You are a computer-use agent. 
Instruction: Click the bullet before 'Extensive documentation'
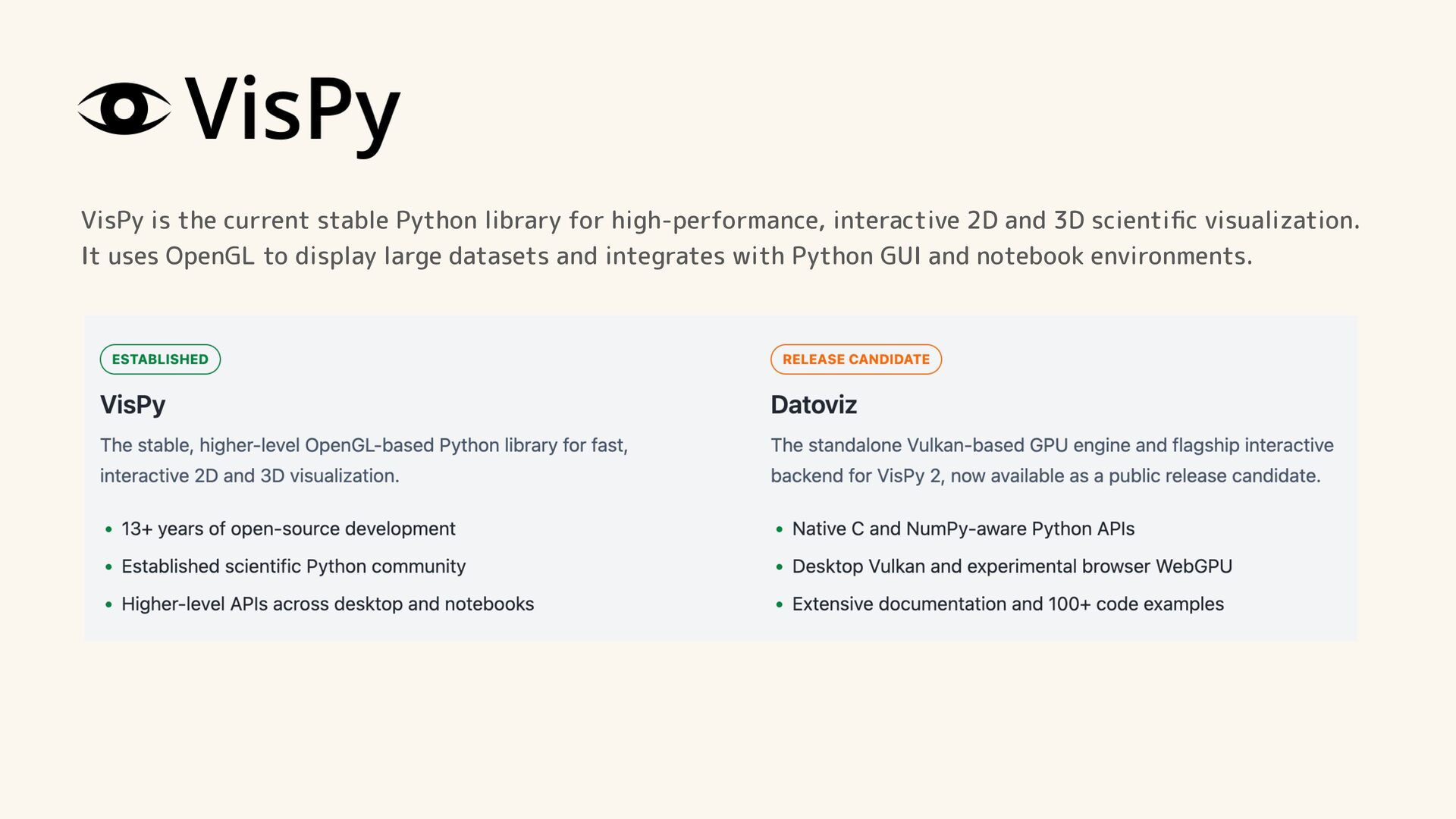coord(779,605)
